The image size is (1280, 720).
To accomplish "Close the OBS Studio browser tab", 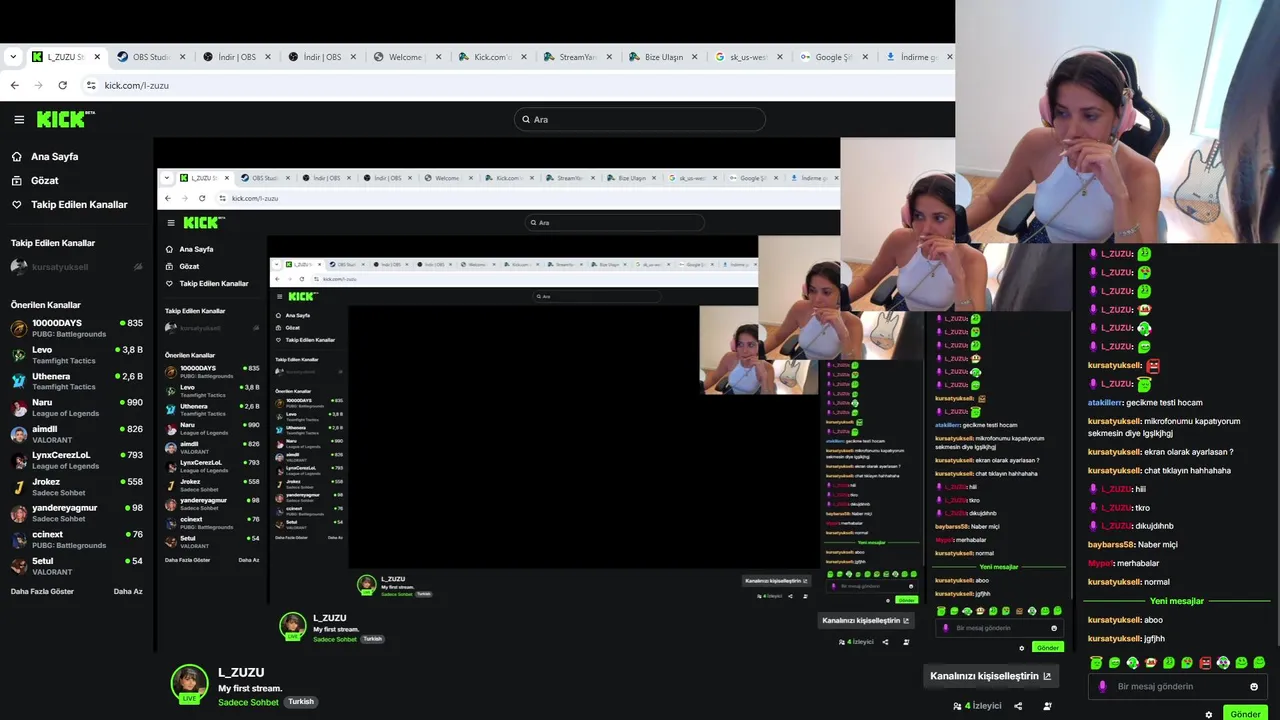I will point(183,57).
